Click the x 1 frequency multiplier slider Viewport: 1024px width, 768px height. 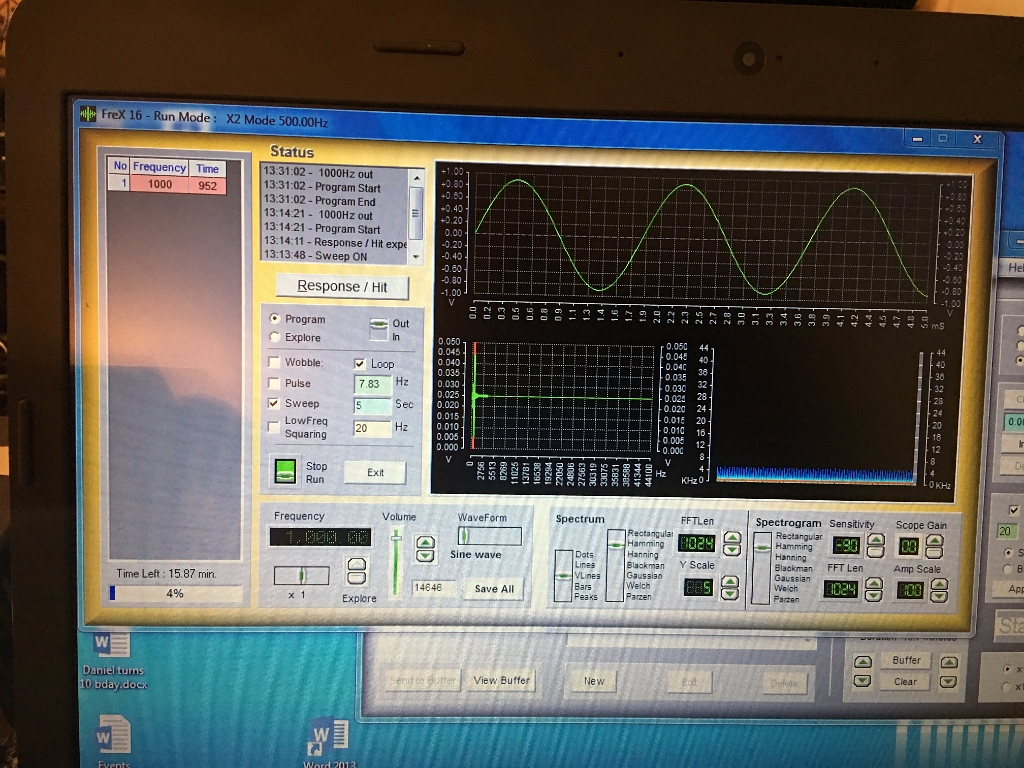(301, 575)
